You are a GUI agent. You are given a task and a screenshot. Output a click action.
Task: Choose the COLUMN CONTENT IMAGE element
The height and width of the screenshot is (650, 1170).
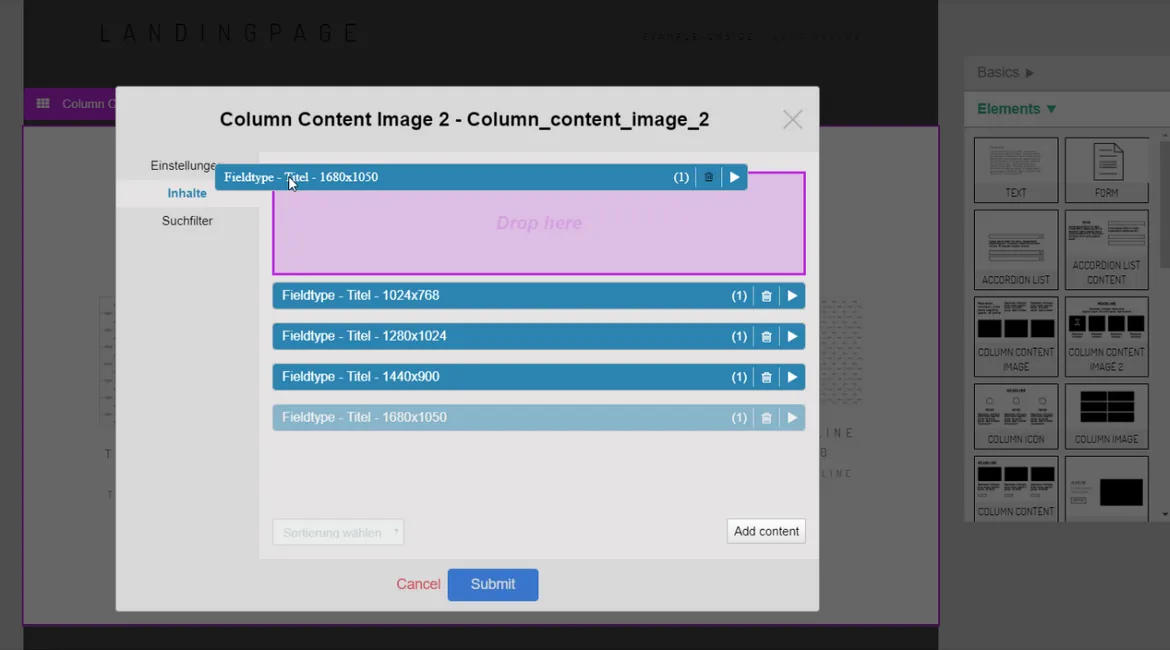tap(1016, 337)
